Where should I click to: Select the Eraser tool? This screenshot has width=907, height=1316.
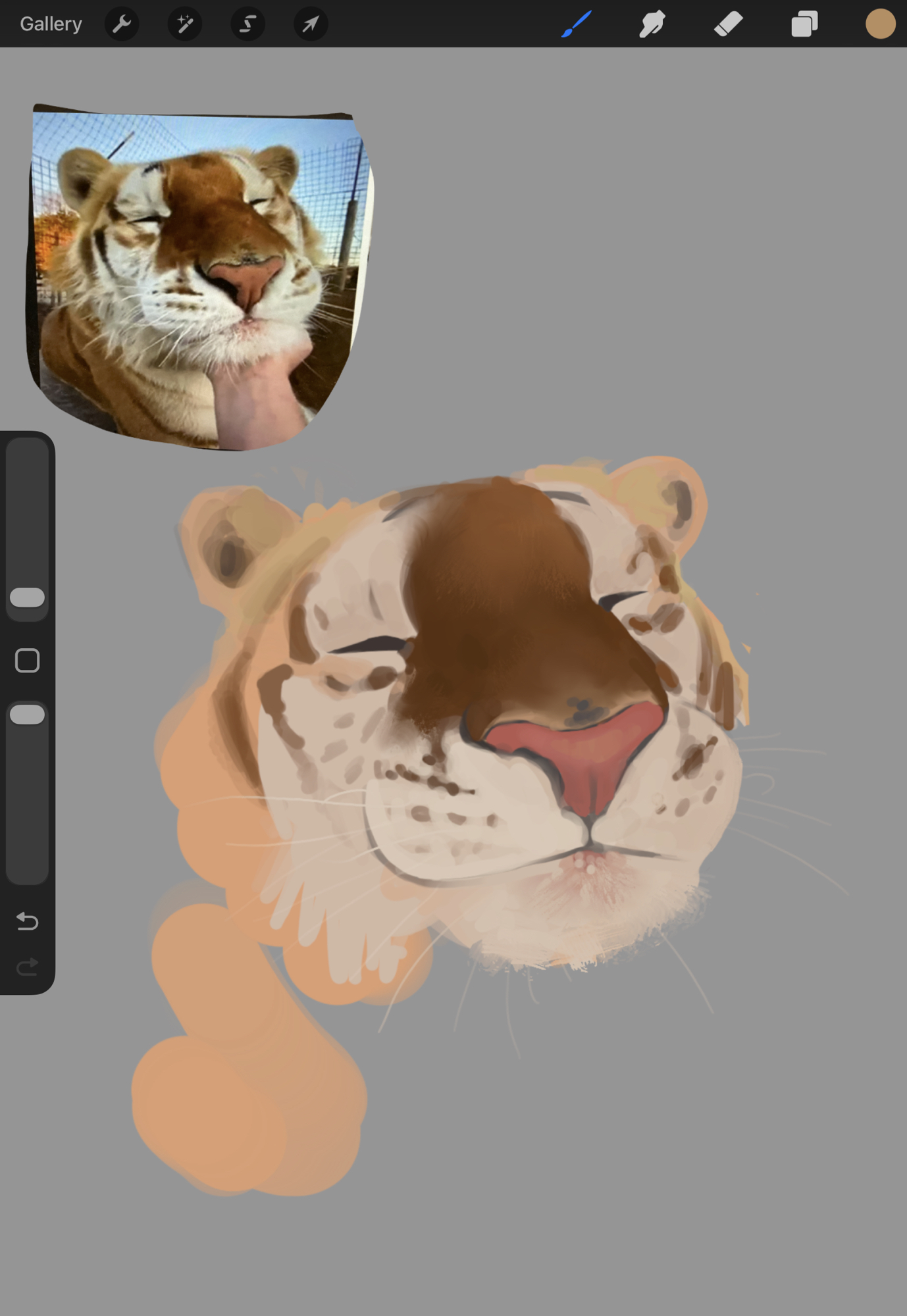coord(729,24)
